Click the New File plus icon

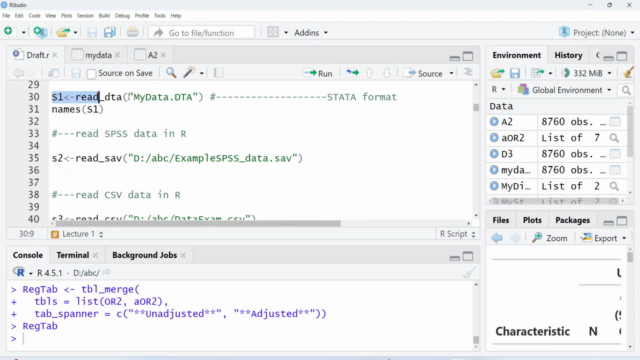(x=8, y=31)
